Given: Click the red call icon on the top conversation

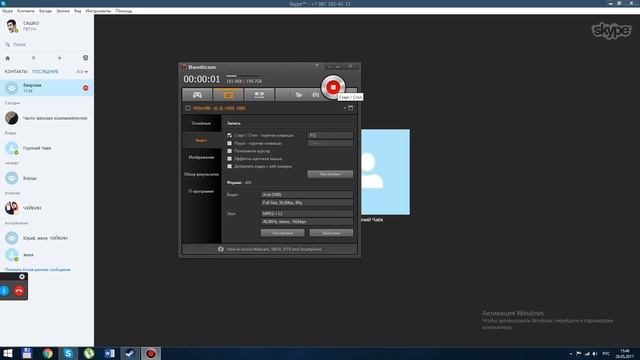Looking at the screenshot, I should point(86,88).
